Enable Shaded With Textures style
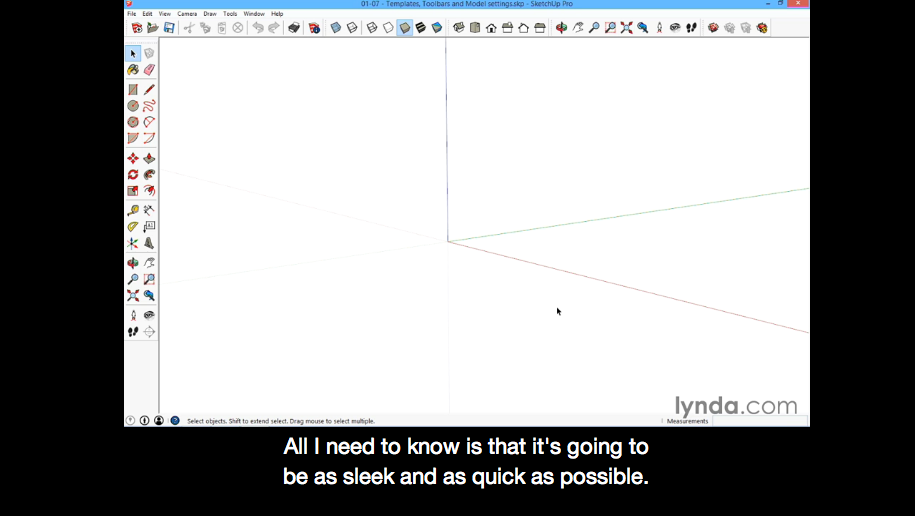915x516 pixels. click(421, 27)
